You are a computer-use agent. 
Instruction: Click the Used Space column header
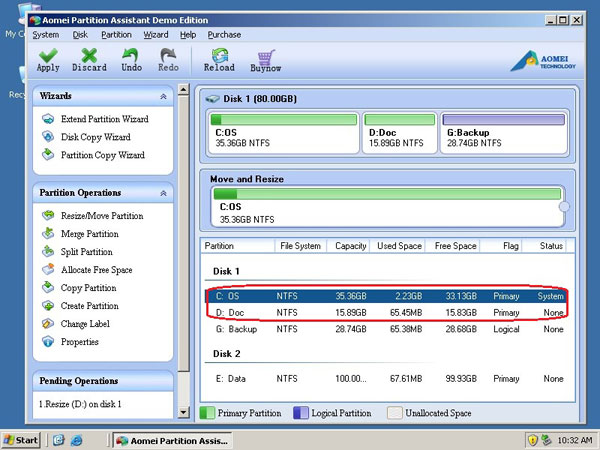click(397, 246)
